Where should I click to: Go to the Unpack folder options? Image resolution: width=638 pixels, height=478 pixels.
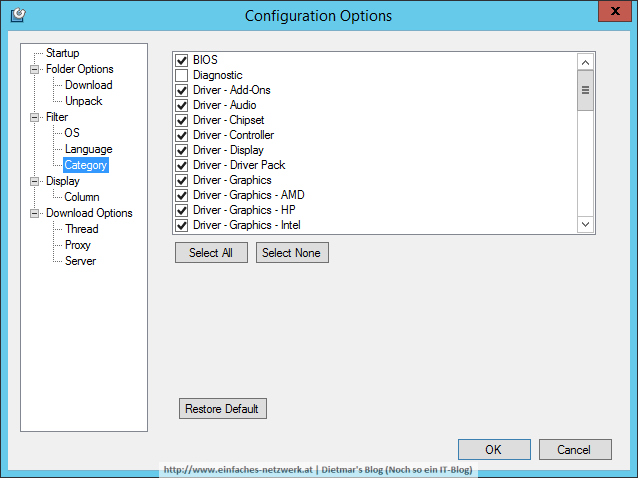click(83, 101)
